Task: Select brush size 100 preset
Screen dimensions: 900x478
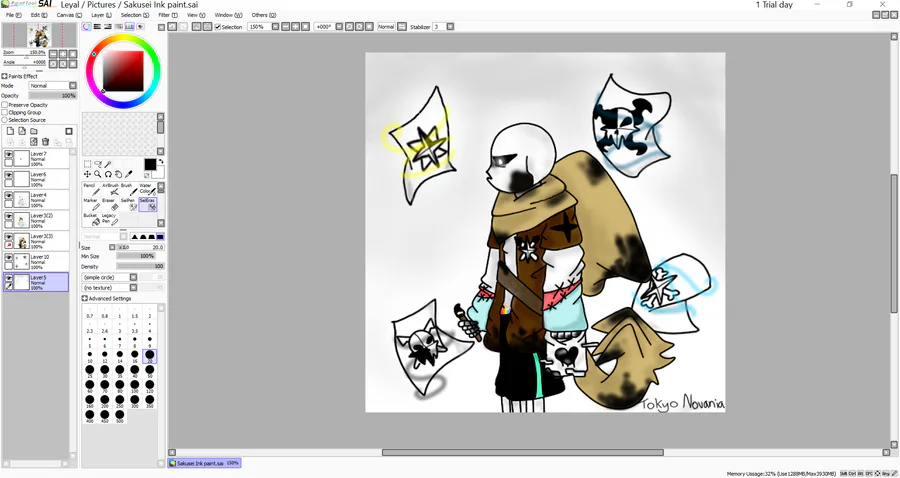Action: coord(134,387)
